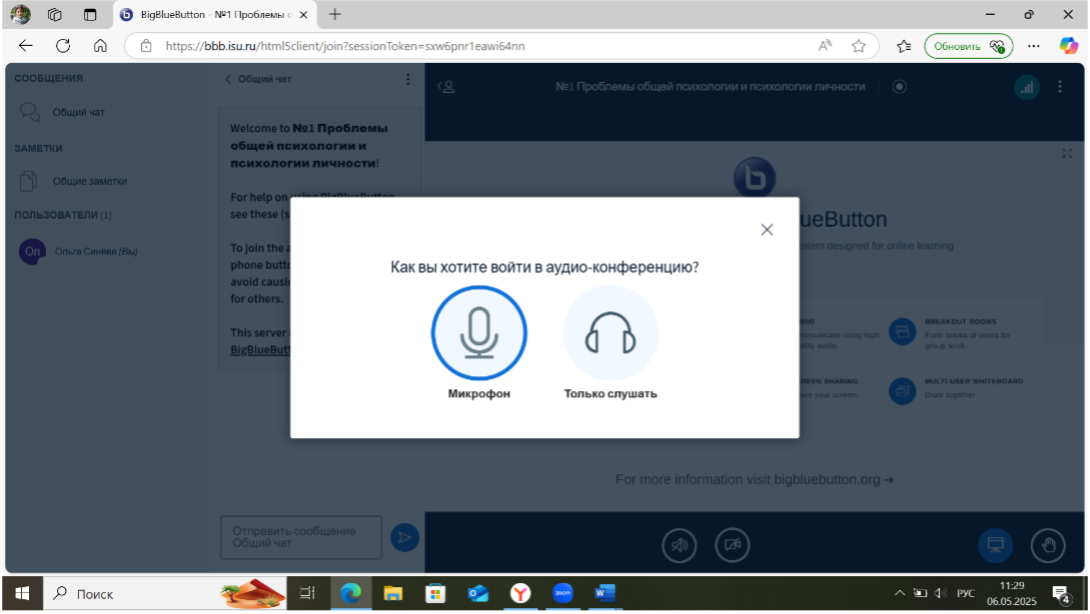Image resolution: width=1090 pixels, height=614 pixels.
Task: Select Общий чат in messages list
Action: 78,112
